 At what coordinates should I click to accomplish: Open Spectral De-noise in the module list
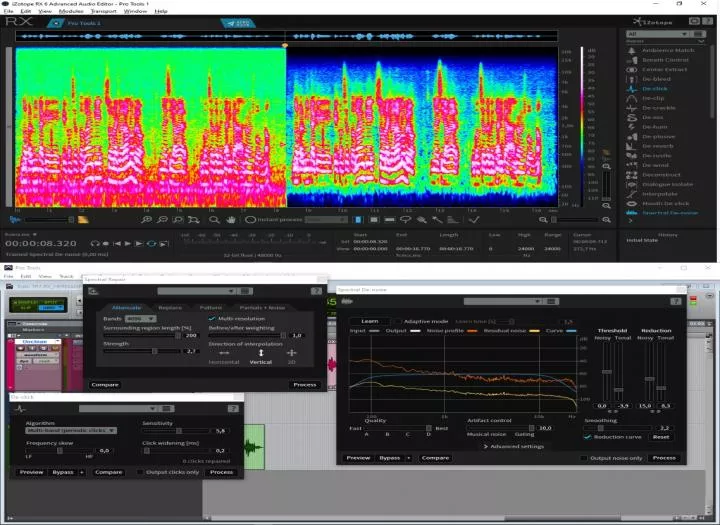[670, 213]
